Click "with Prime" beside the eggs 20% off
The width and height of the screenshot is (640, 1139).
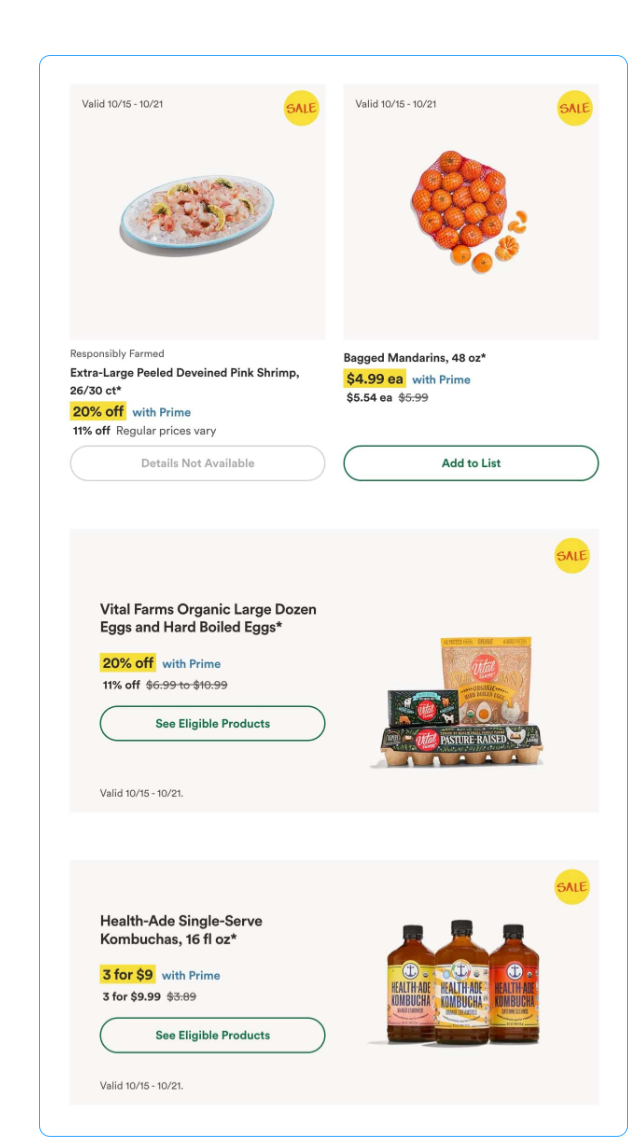191,663
